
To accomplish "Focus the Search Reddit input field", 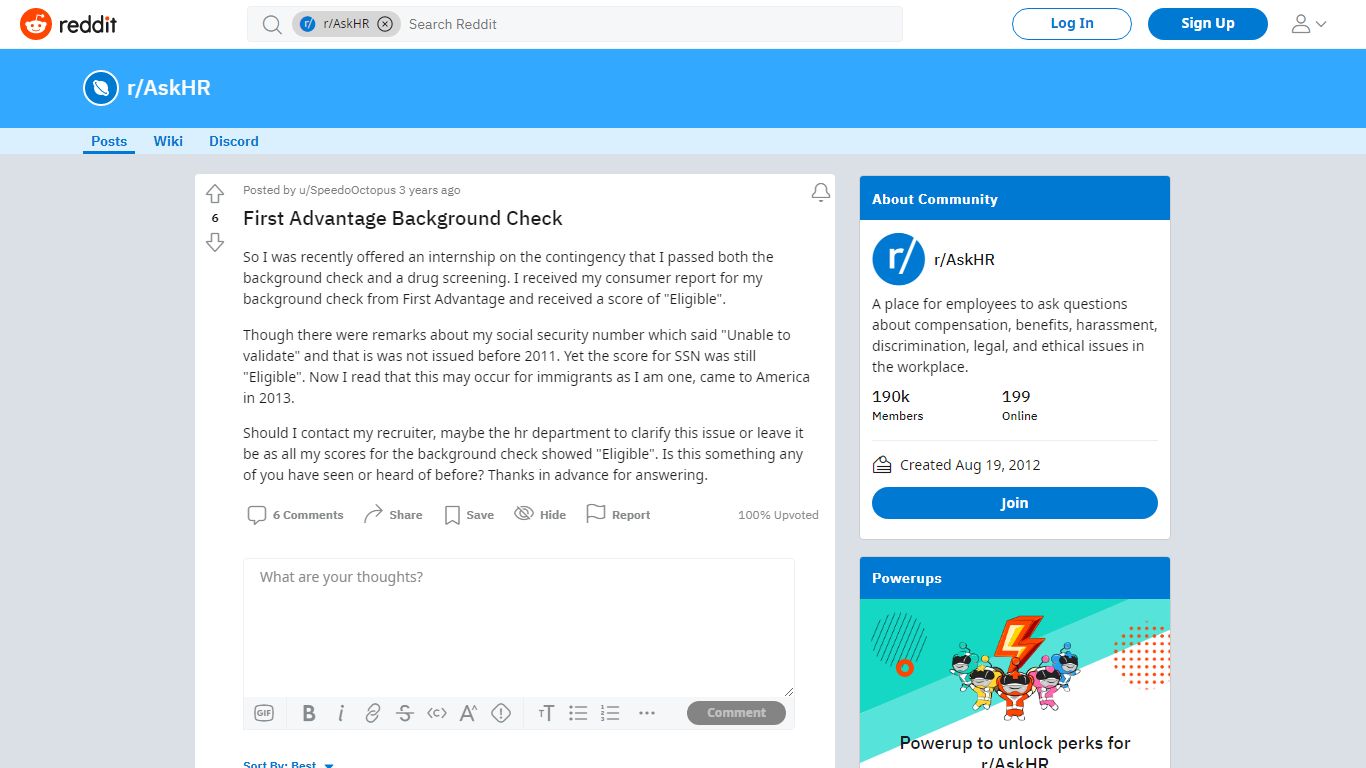I will pos(650,24).
